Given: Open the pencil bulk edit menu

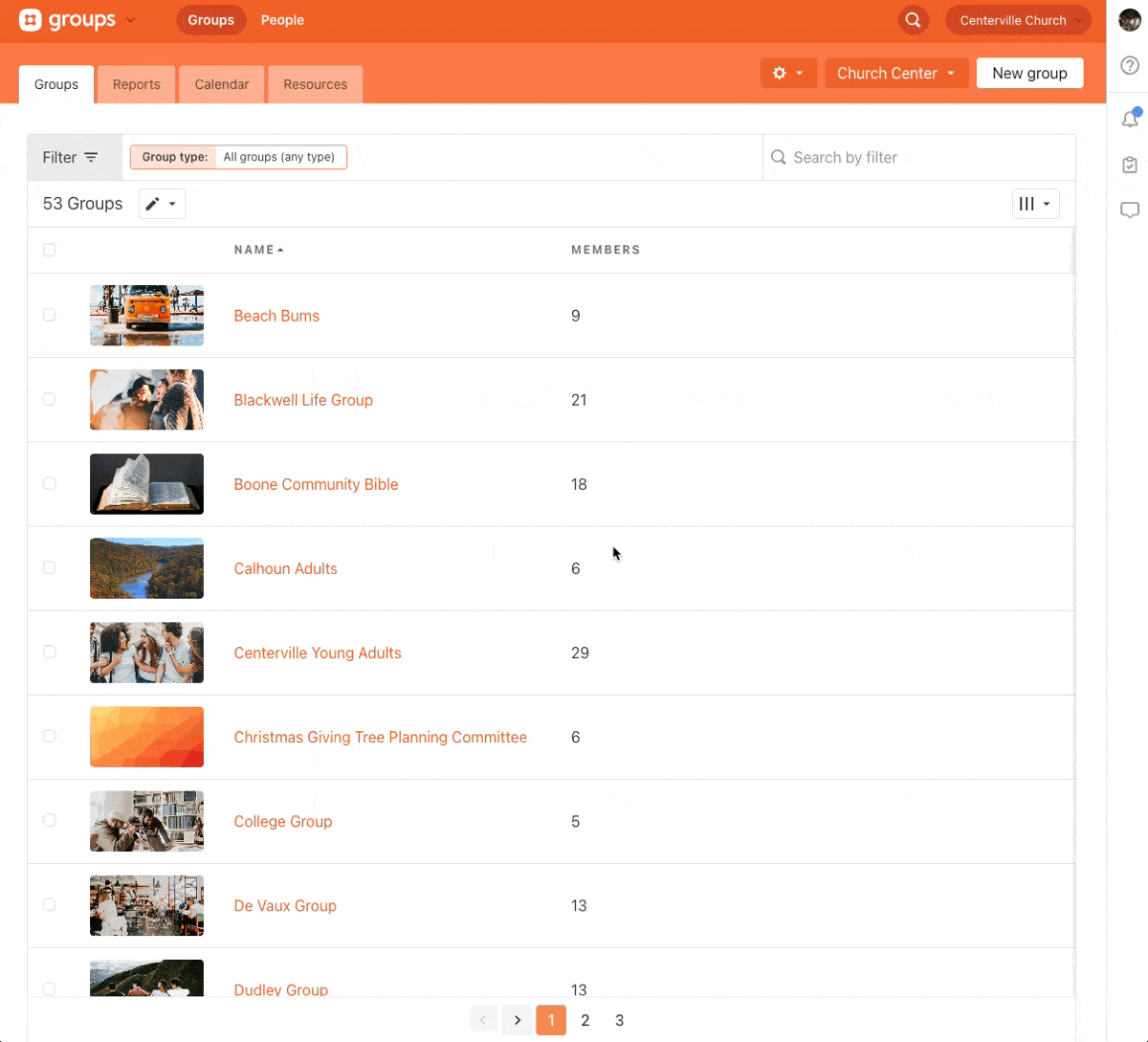Looking at the screenshot, I should (x=162, y=204).
